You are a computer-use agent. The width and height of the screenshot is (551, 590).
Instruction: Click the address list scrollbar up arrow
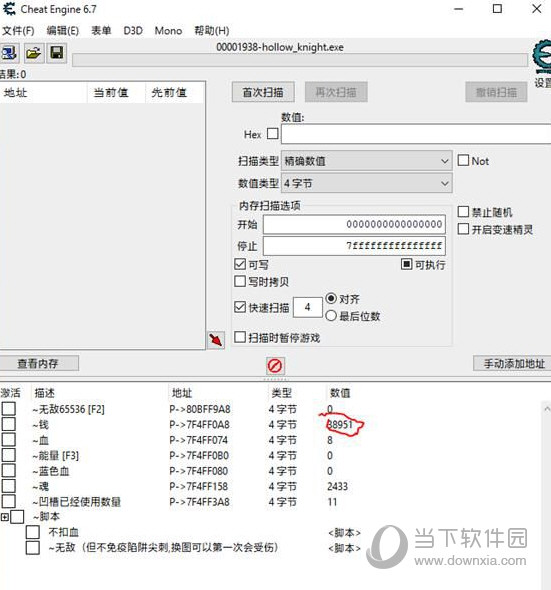tap(546, 409)
